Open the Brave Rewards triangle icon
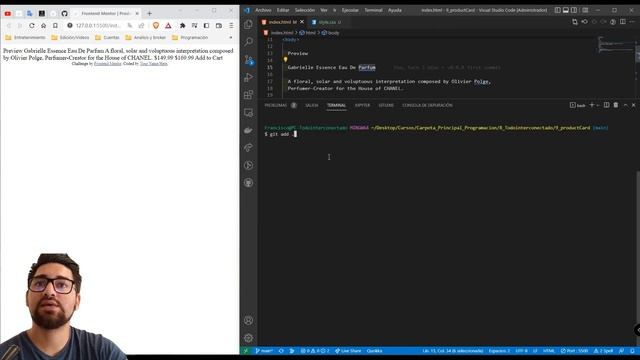This screenshot has height=360, width=640. coord(168,25)
